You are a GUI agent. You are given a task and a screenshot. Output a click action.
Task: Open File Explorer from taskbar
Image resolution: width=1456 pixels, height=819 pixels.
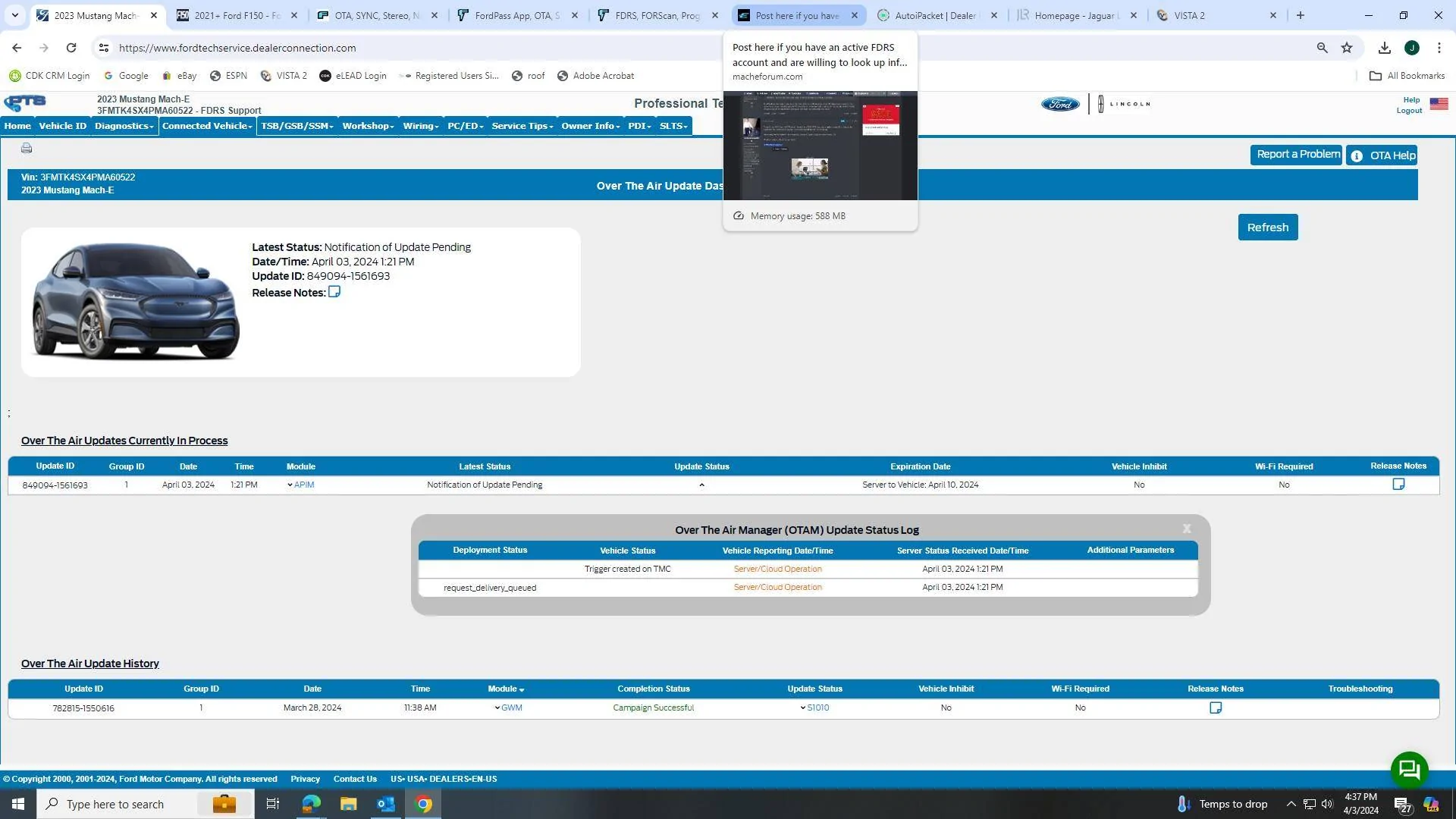point(348,804)
